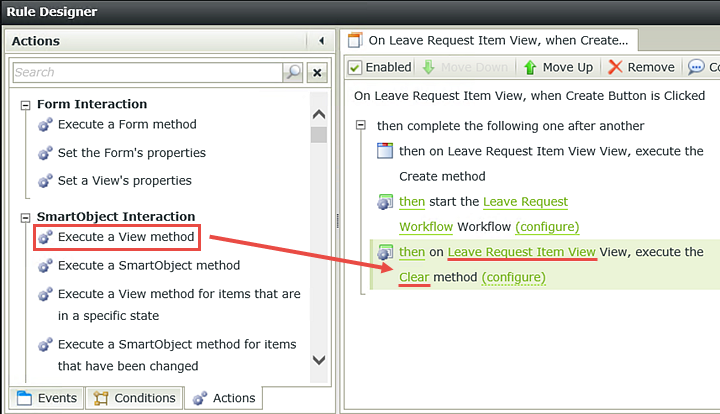Click the Move Up toolbar label
The height and width of the screenshot is (414, 720).
pos(568,67)
